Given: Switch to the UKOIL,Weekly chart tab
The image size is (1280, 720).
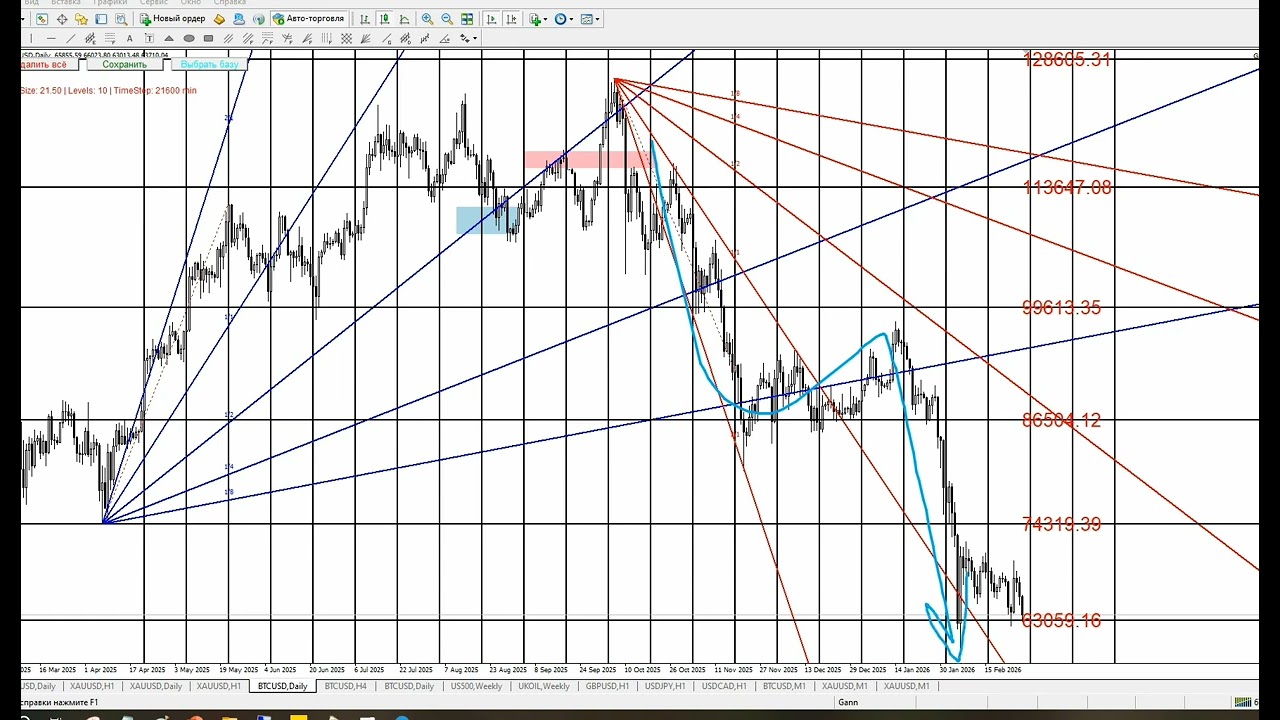Looking at the screenshot, I should (x=544, y=686).
